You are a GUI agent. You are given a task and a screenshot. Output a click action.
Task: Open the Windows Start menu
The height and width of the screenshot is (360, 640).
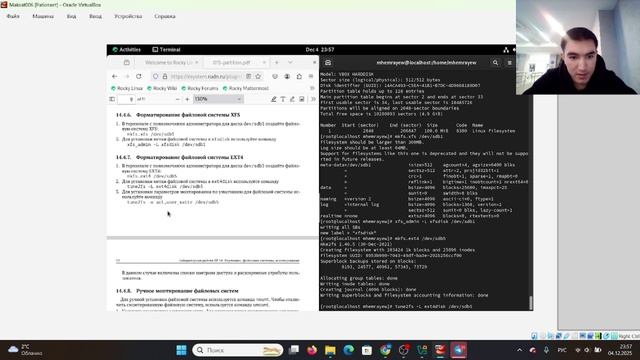[x=181, y=350]
